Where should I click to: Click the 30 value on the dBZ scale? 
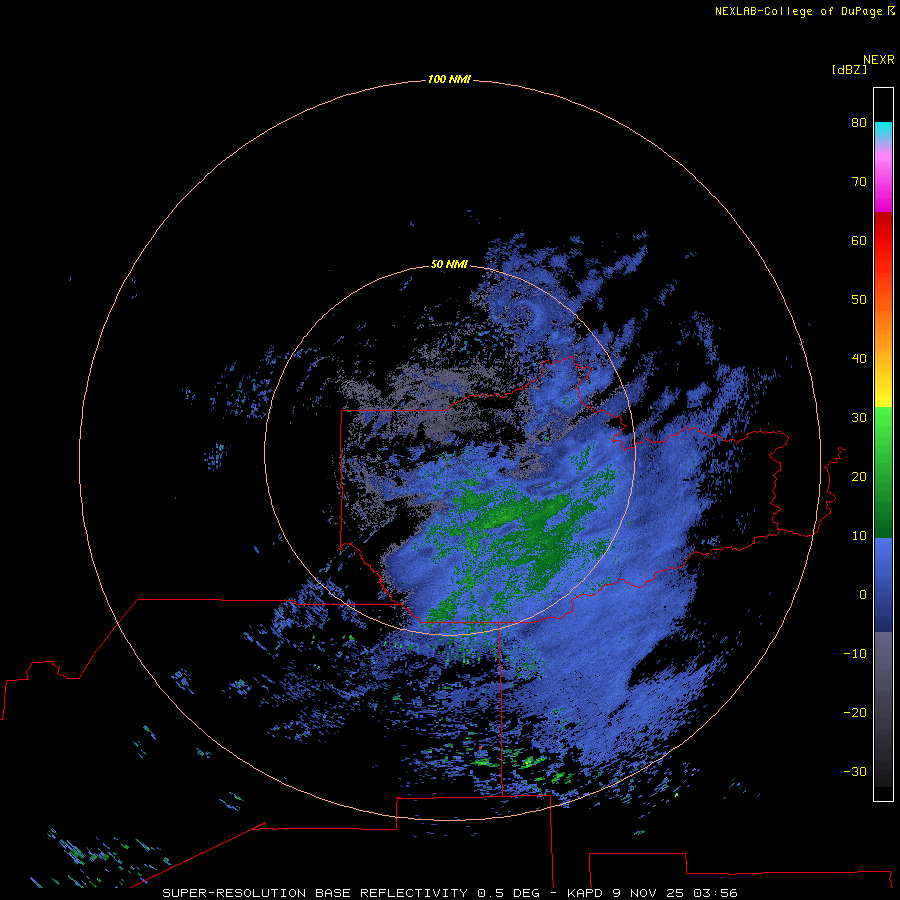tap(859, 418)
